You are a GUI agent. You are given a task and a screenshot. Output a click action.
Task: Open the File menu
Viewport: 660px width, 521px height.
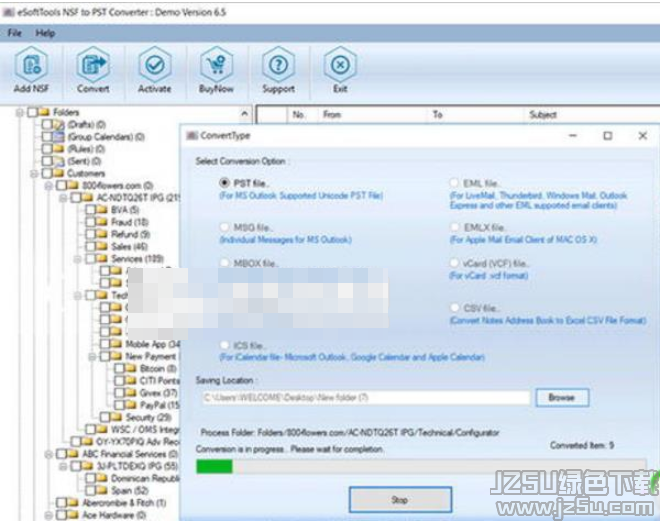tap(14, 33)
